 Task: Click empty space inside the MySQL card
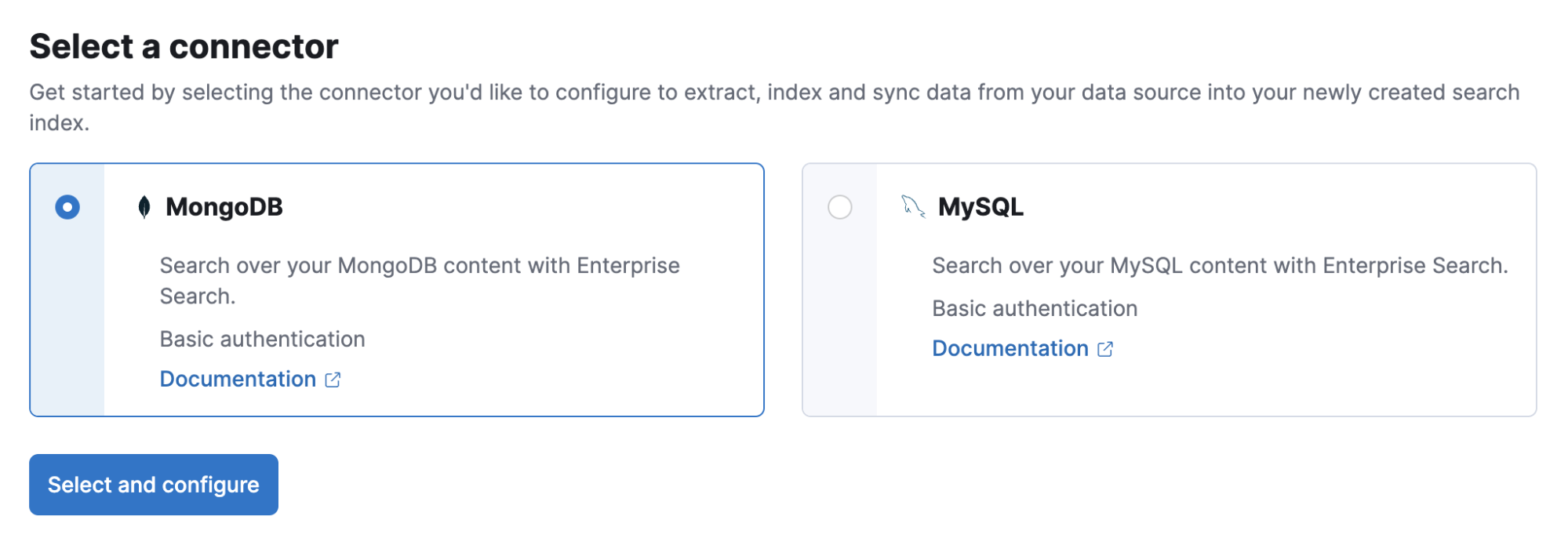click(1333, 376)
